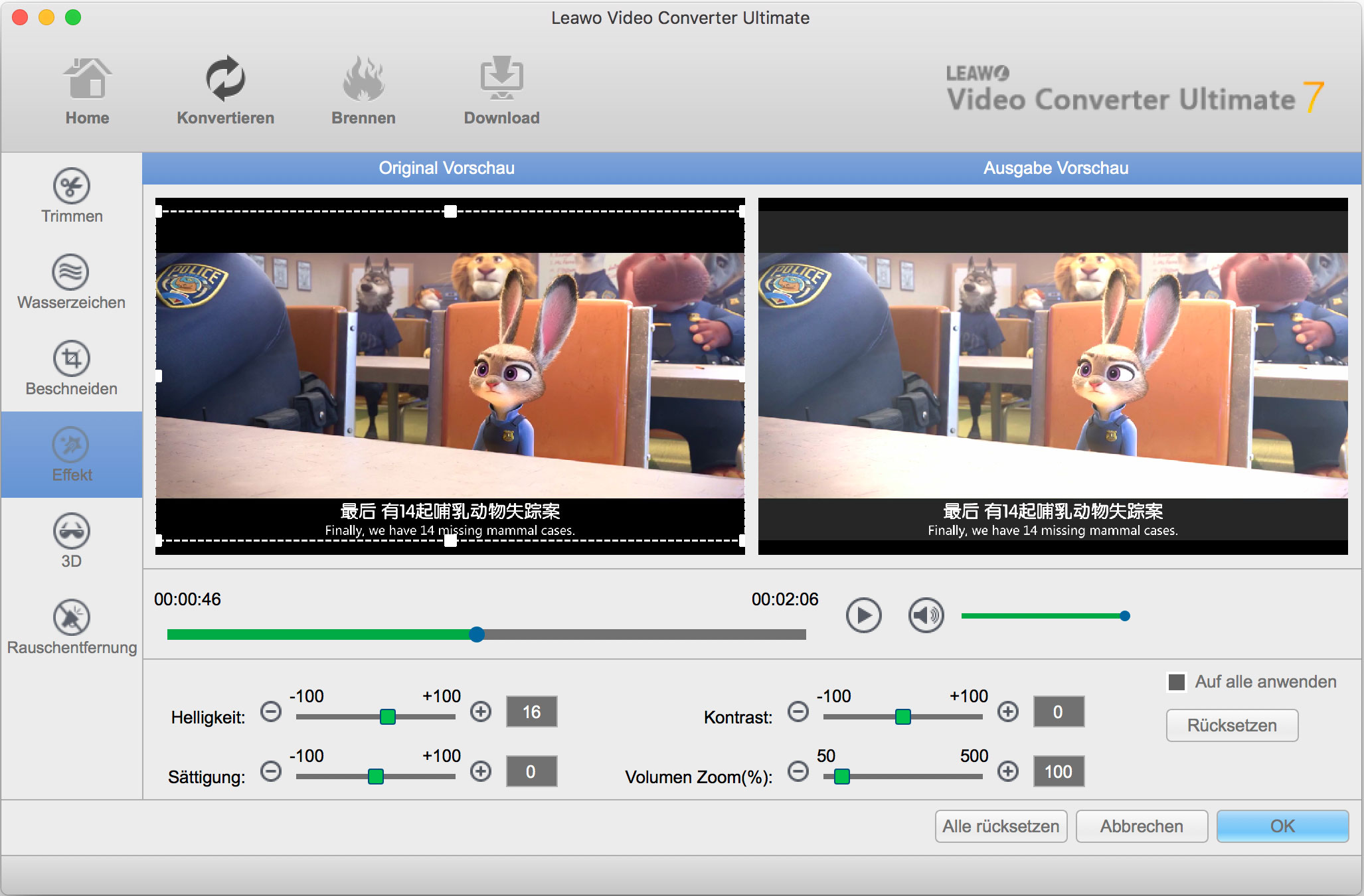Screen dimensions: 1364x896
Task: Decrease Helligkeit with minus button
Action: coord(271,711)
